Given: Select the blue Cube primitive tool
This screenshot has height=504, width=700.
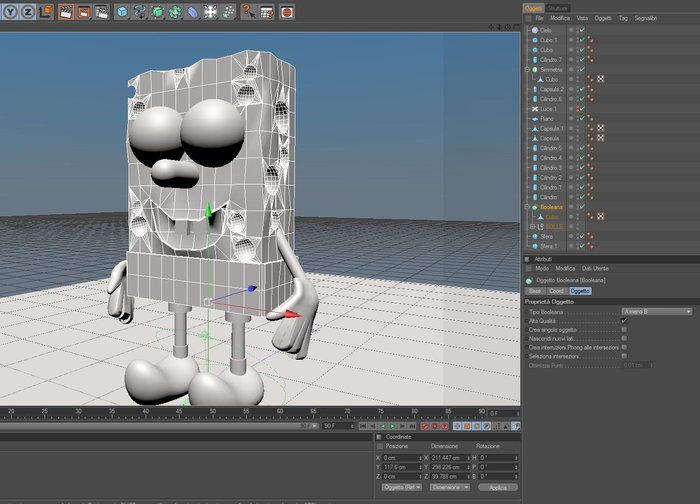Looking at the screenshot, I should point(121,12).
